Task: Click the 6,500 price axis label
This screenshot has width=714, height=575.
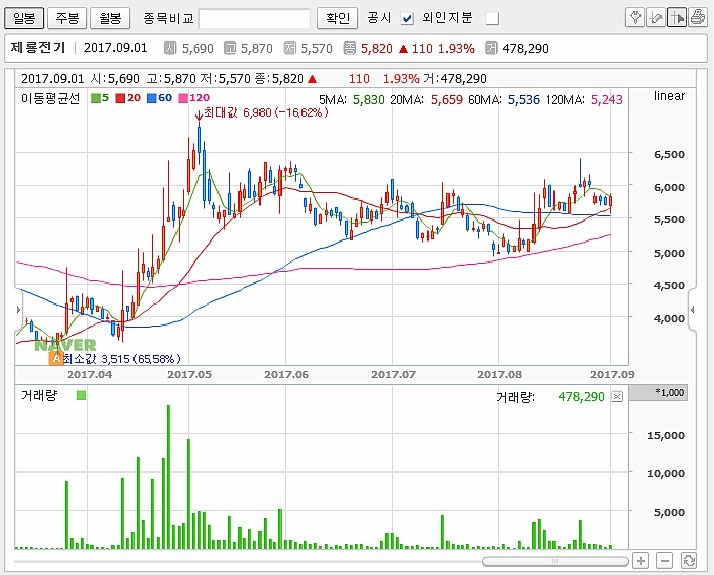Action: click(669, 154)
